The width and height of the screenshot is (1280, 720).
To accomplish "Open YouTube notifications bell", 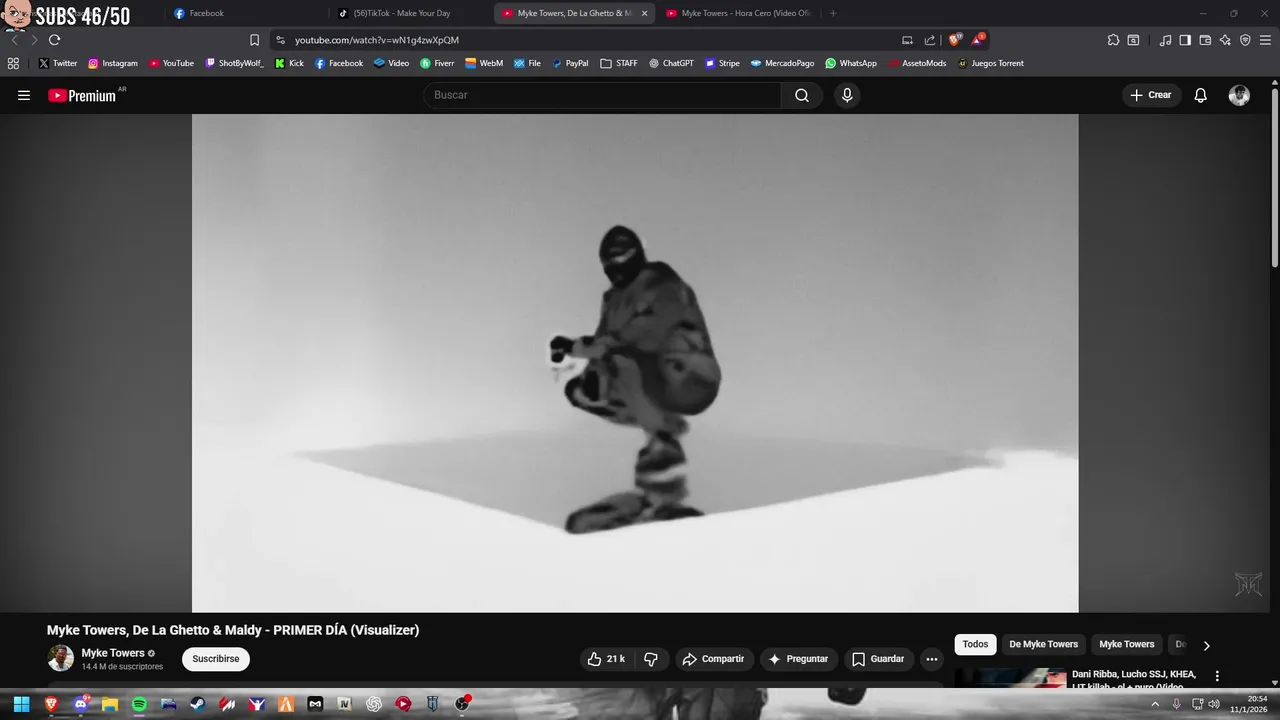I will (x=1201, y=95).
